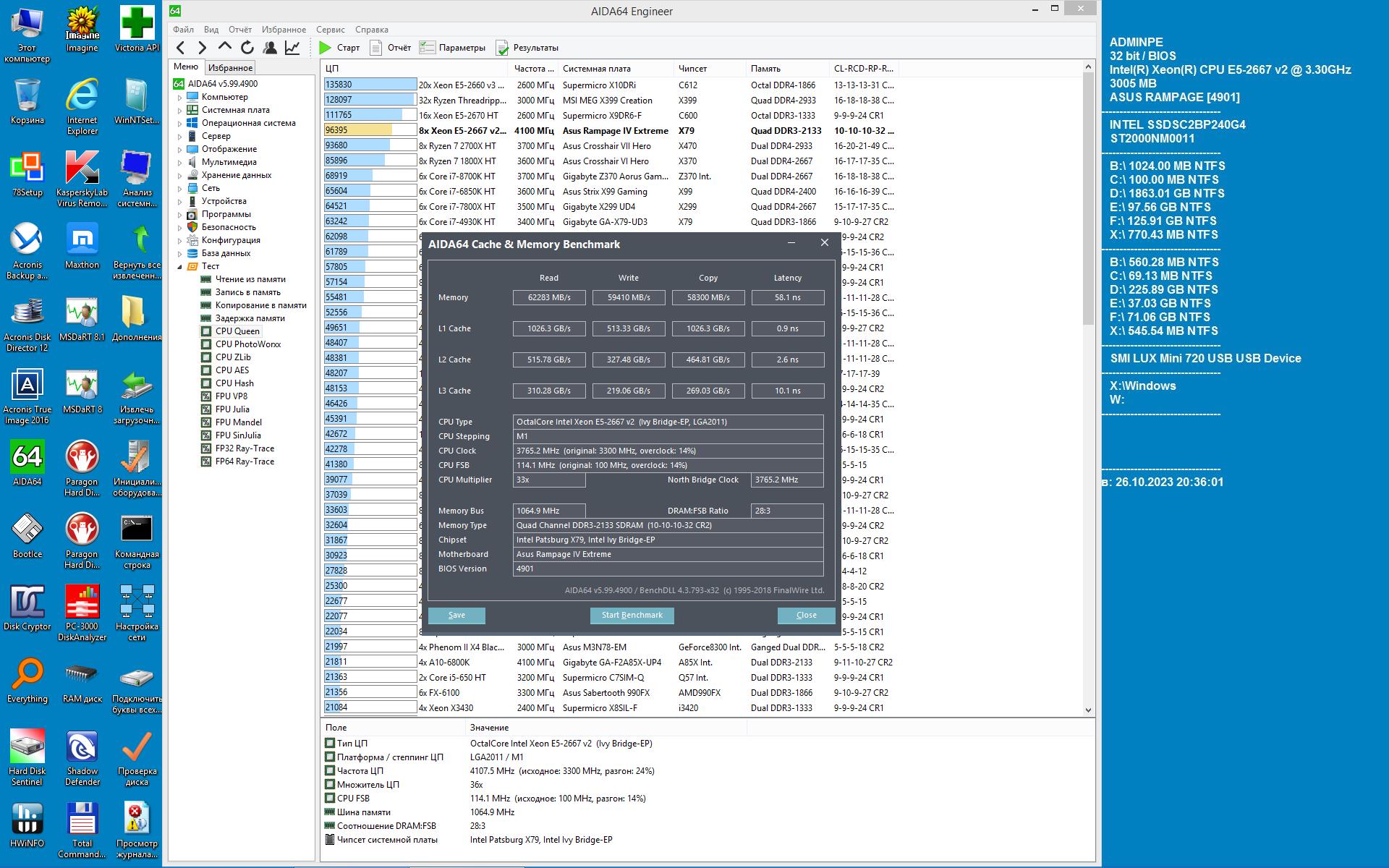Viewport: 1389px width, 868px height.
Task: Click the user profile icon in toolbar
Action: tap(270, 48)
